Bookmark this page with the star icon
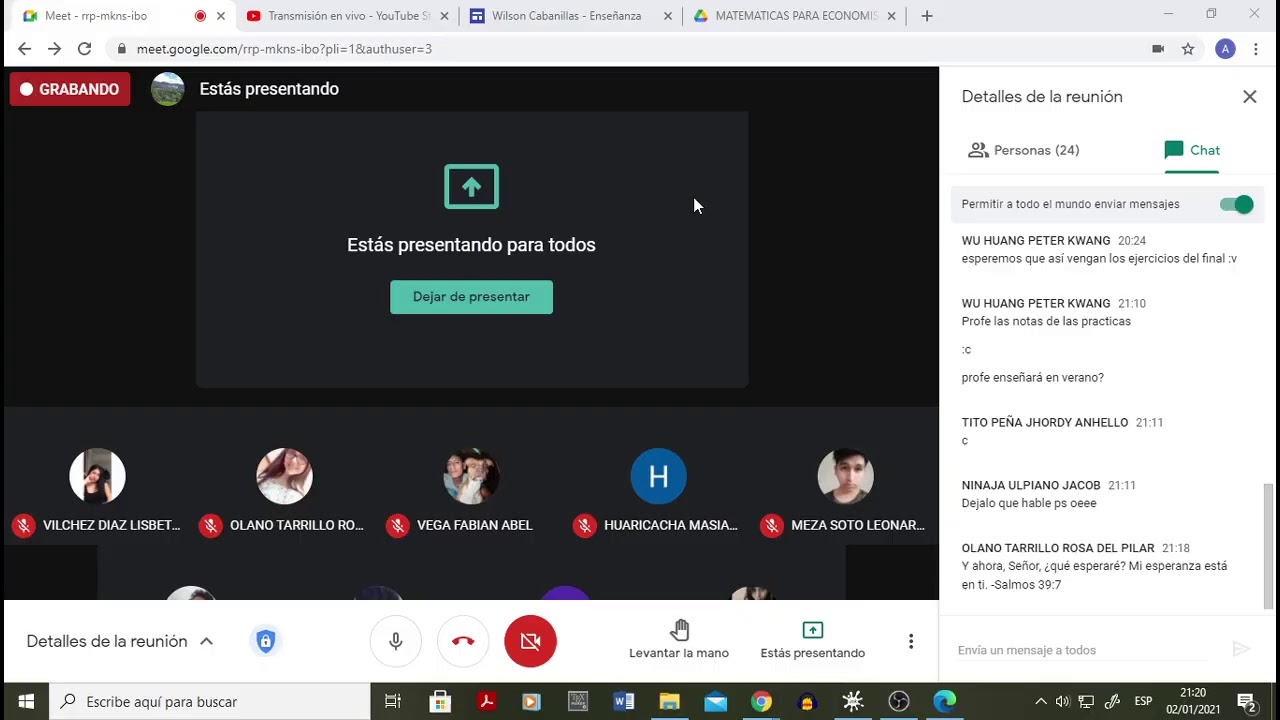 [1188, 49]
